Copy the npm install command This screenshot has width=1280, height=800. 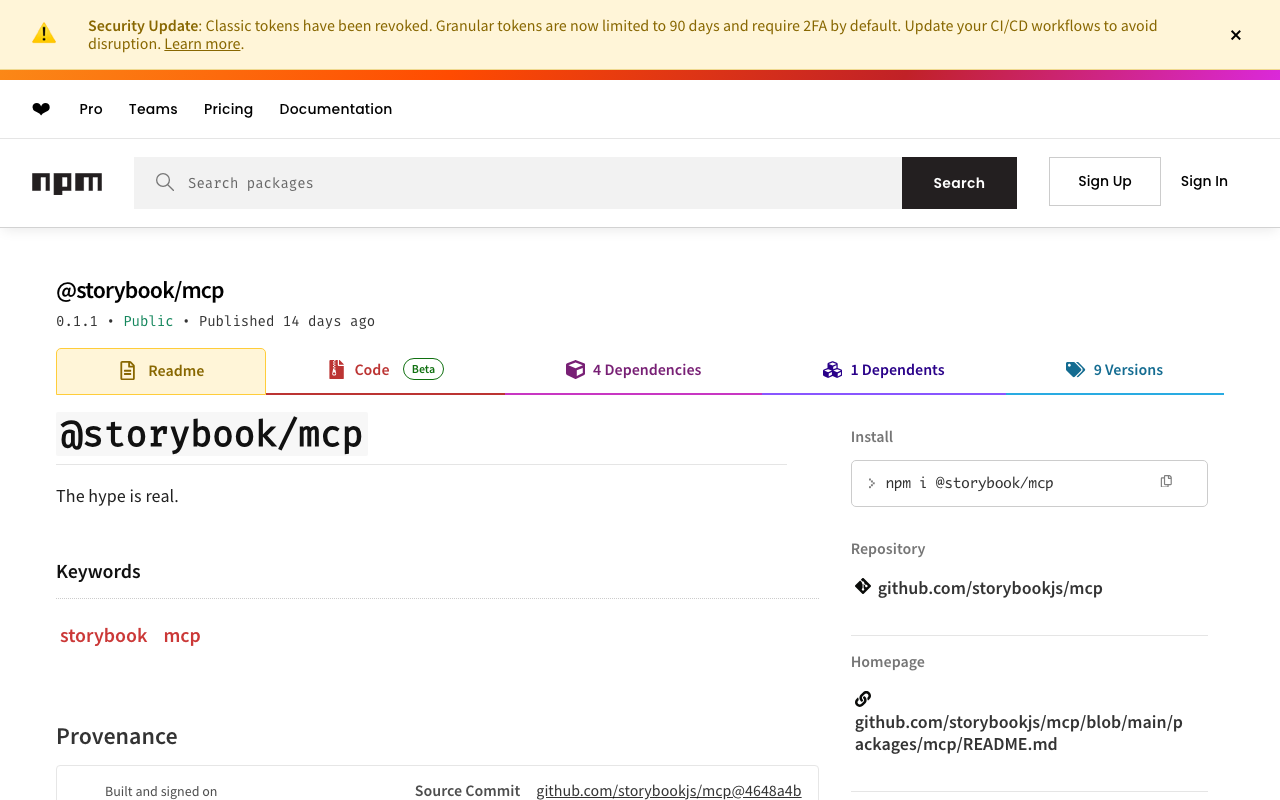tap(1166, 482)
